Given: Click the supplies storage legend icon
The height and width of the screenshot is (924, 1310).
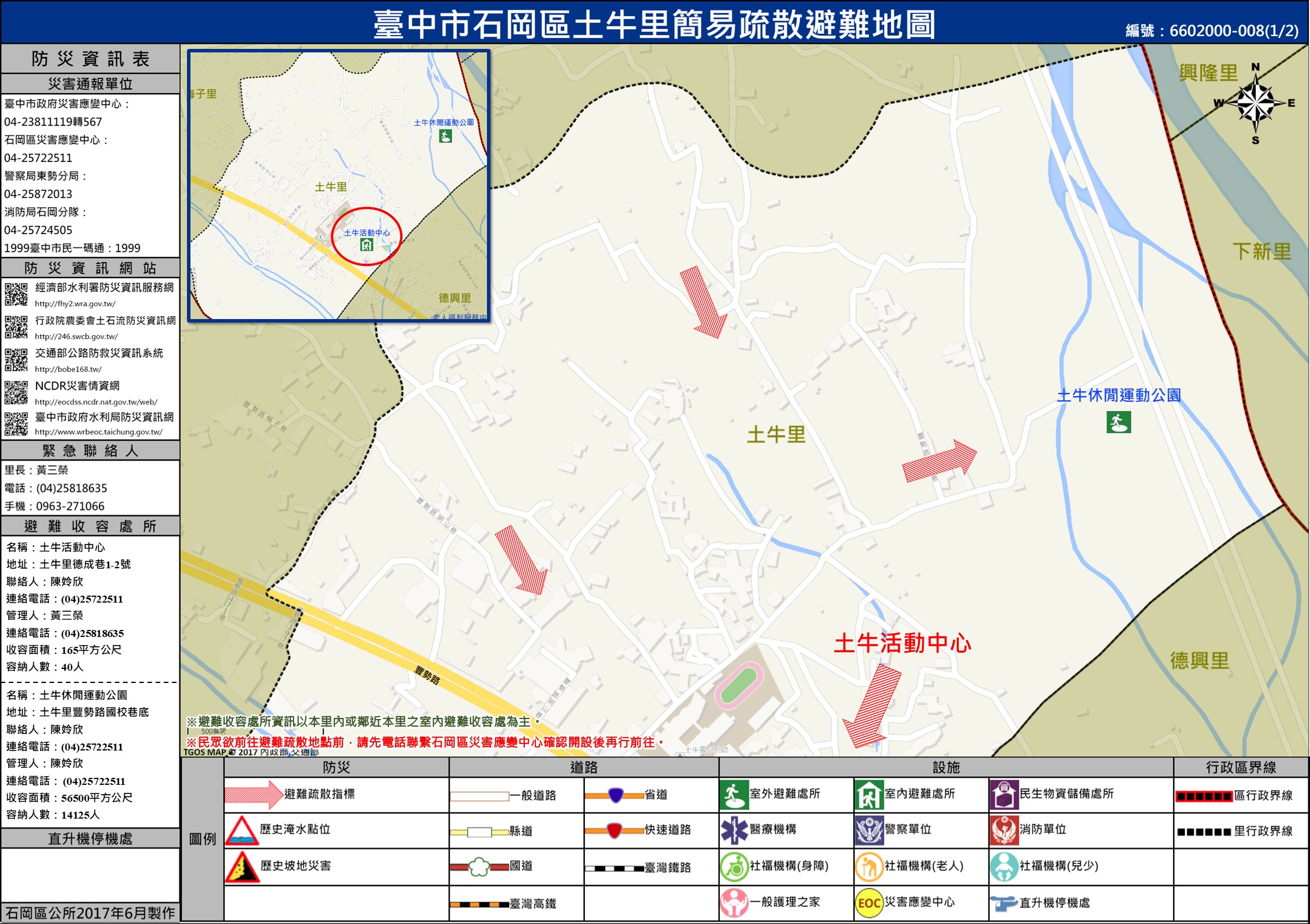Looking at the screenshot, I should 1004,795.
